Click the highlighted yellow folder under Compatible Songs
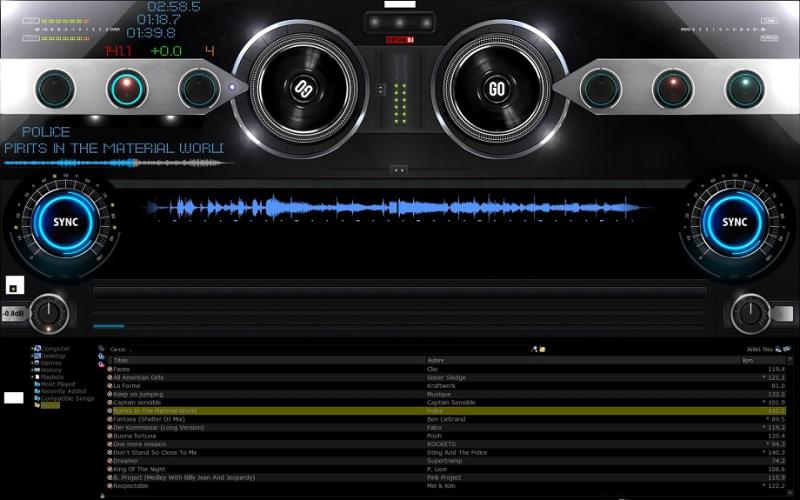800x500 pixels. point(37,406)
